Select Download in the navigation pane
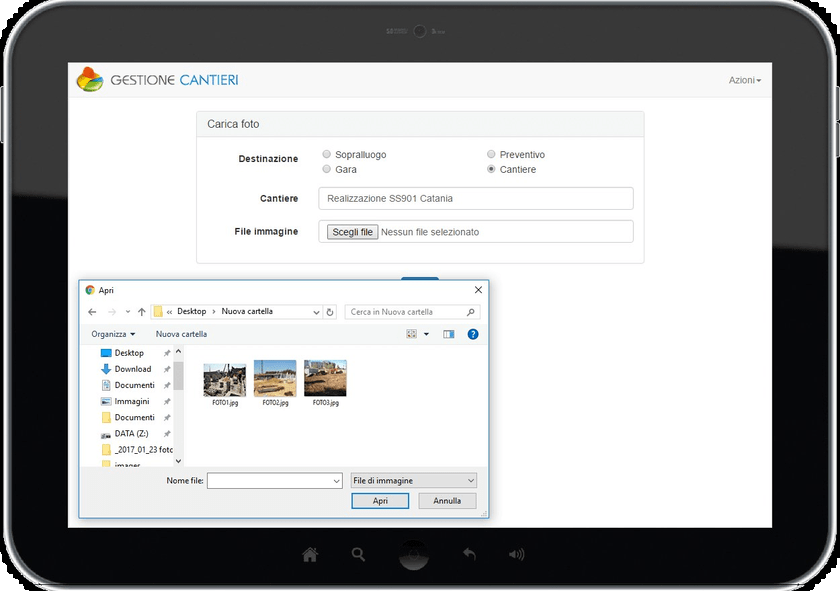Image resolution: width=840 pixels, height=591 pixels. pos(132,369)
